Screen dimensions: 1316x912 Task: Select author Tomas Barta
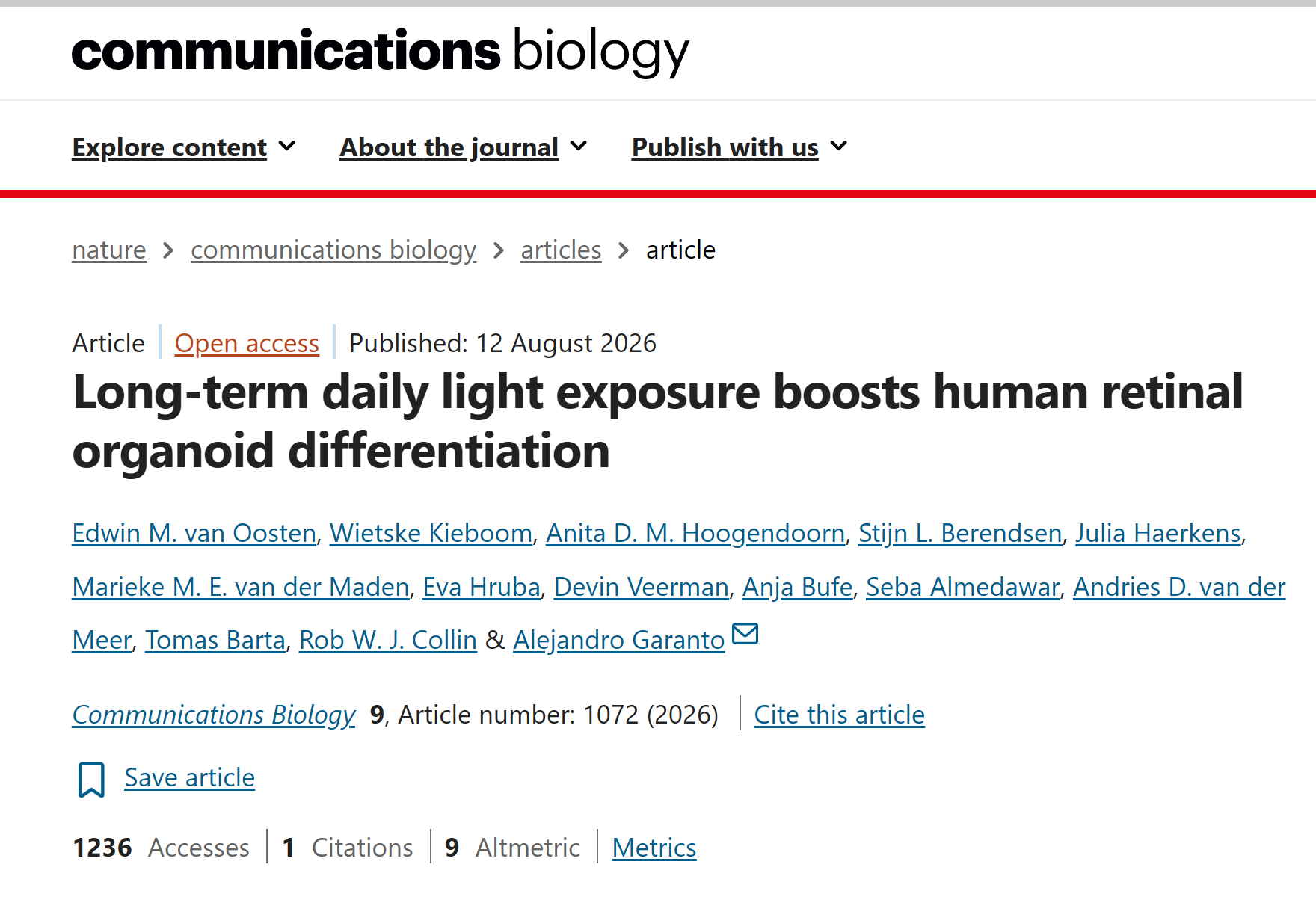point(215,640)
